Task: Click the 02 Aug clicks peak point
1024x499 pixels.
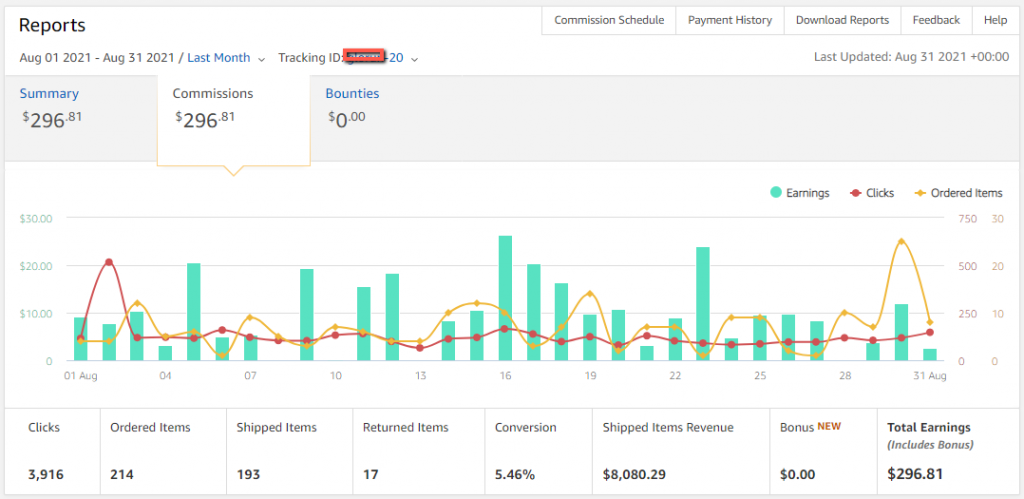Action: (x=108, y=262)
